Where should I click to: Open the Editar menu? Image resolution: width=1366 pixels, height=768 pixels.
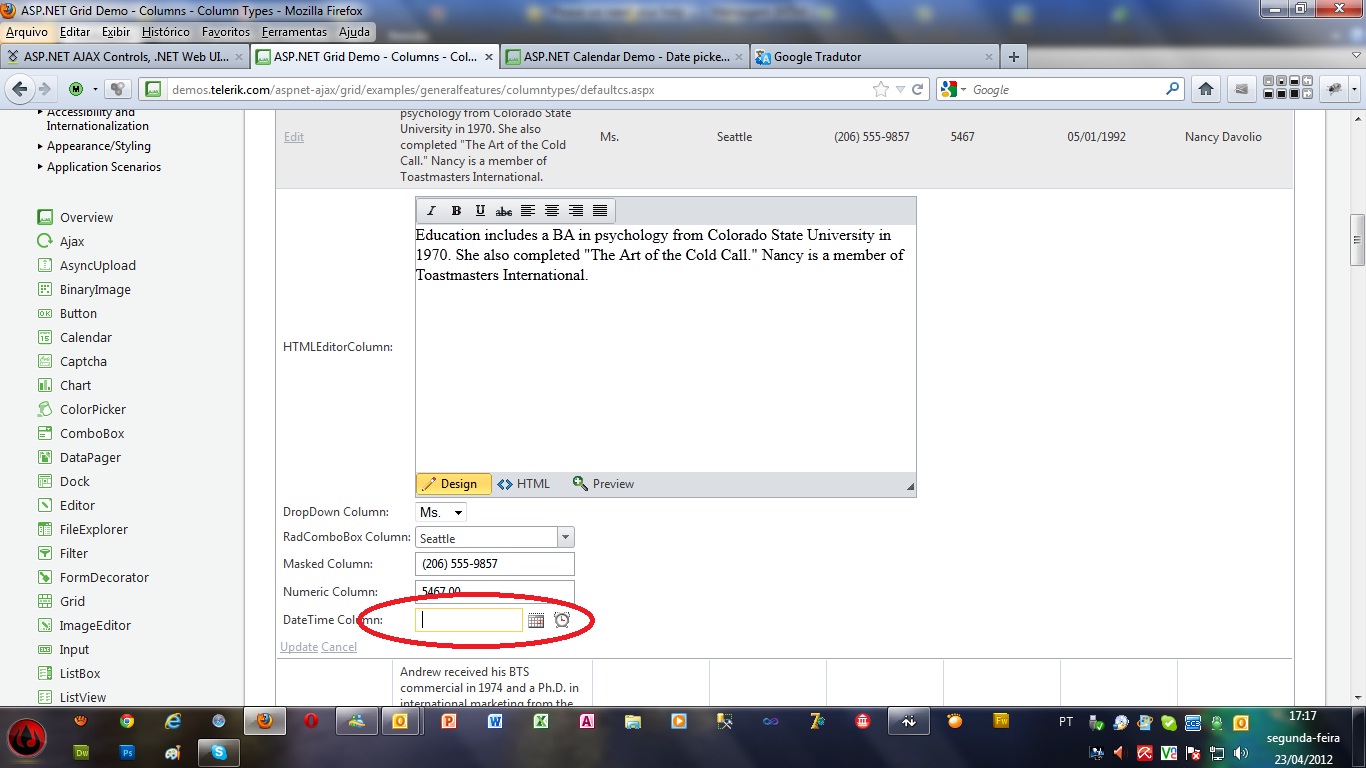(75, 32)
